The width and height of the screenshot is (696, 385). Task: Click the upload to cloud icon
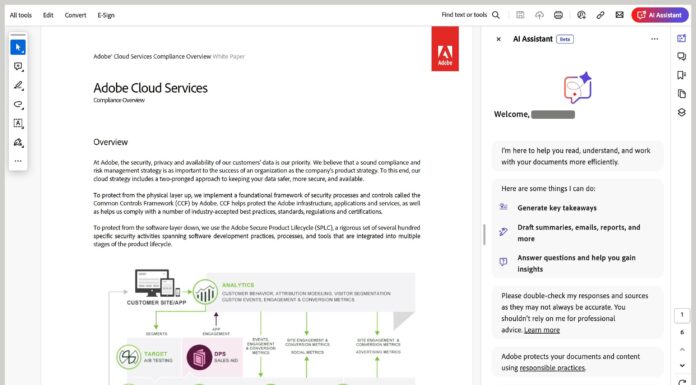pyautogui.click(x=539, y=15)
